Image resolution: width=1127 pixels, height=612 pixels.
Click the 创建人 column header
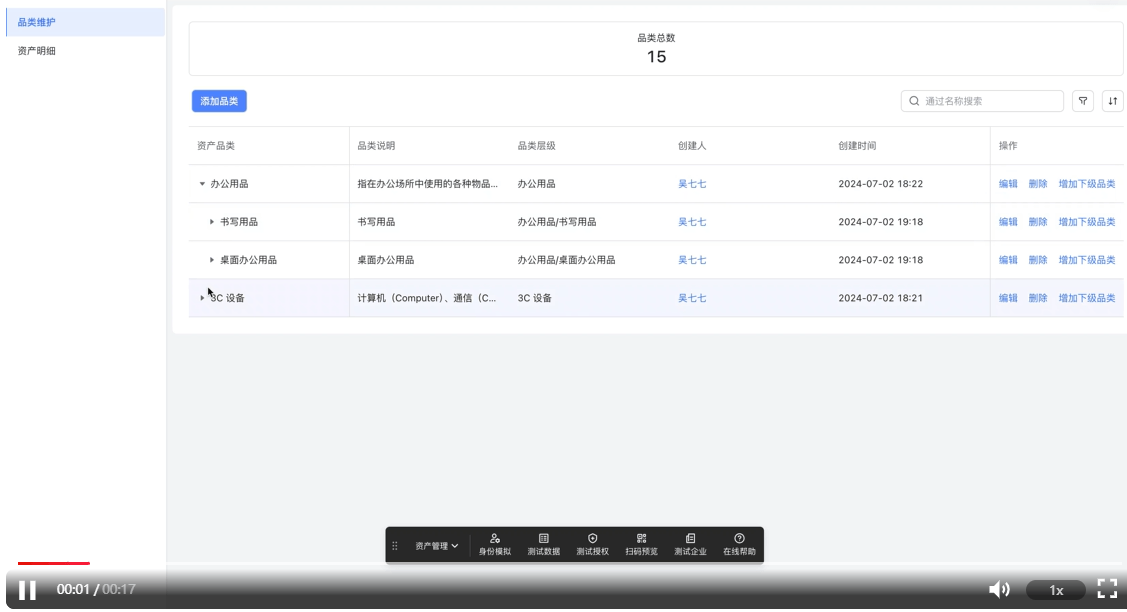[691, 145]
